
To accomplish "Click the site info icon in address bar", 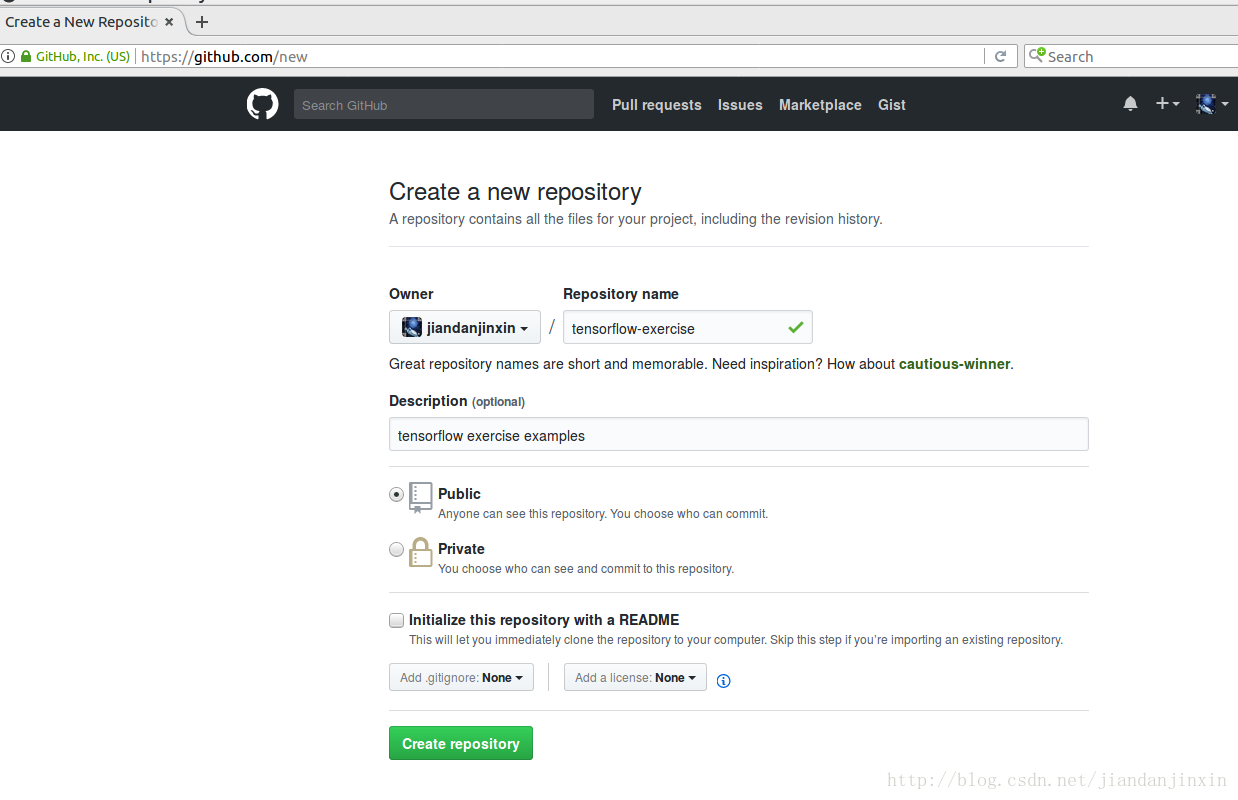I will (x=8, y=56).
